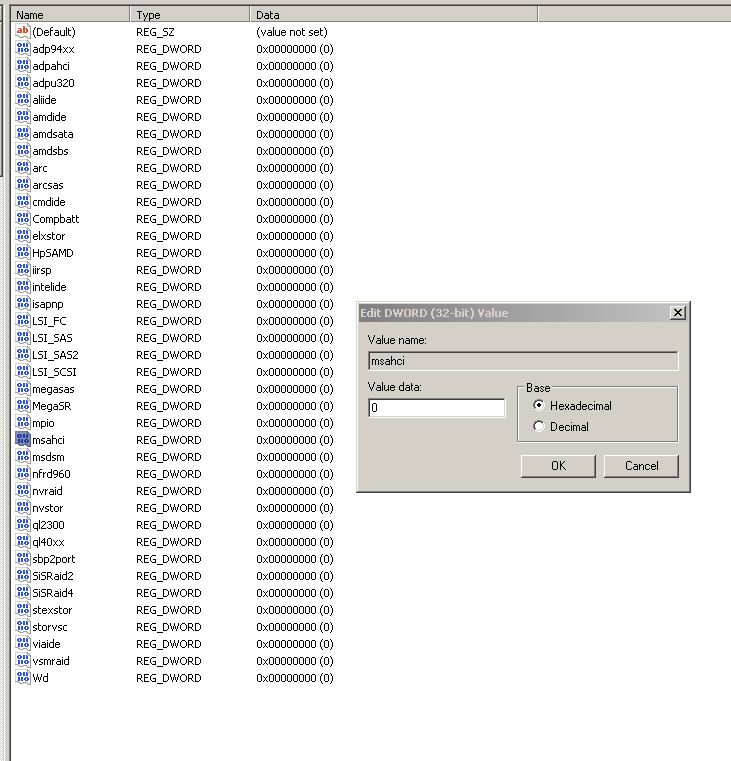This screenshot has height=761, width=731.
Task: Select the adp94xx registry value icon
Action: (x=23, y=49)
